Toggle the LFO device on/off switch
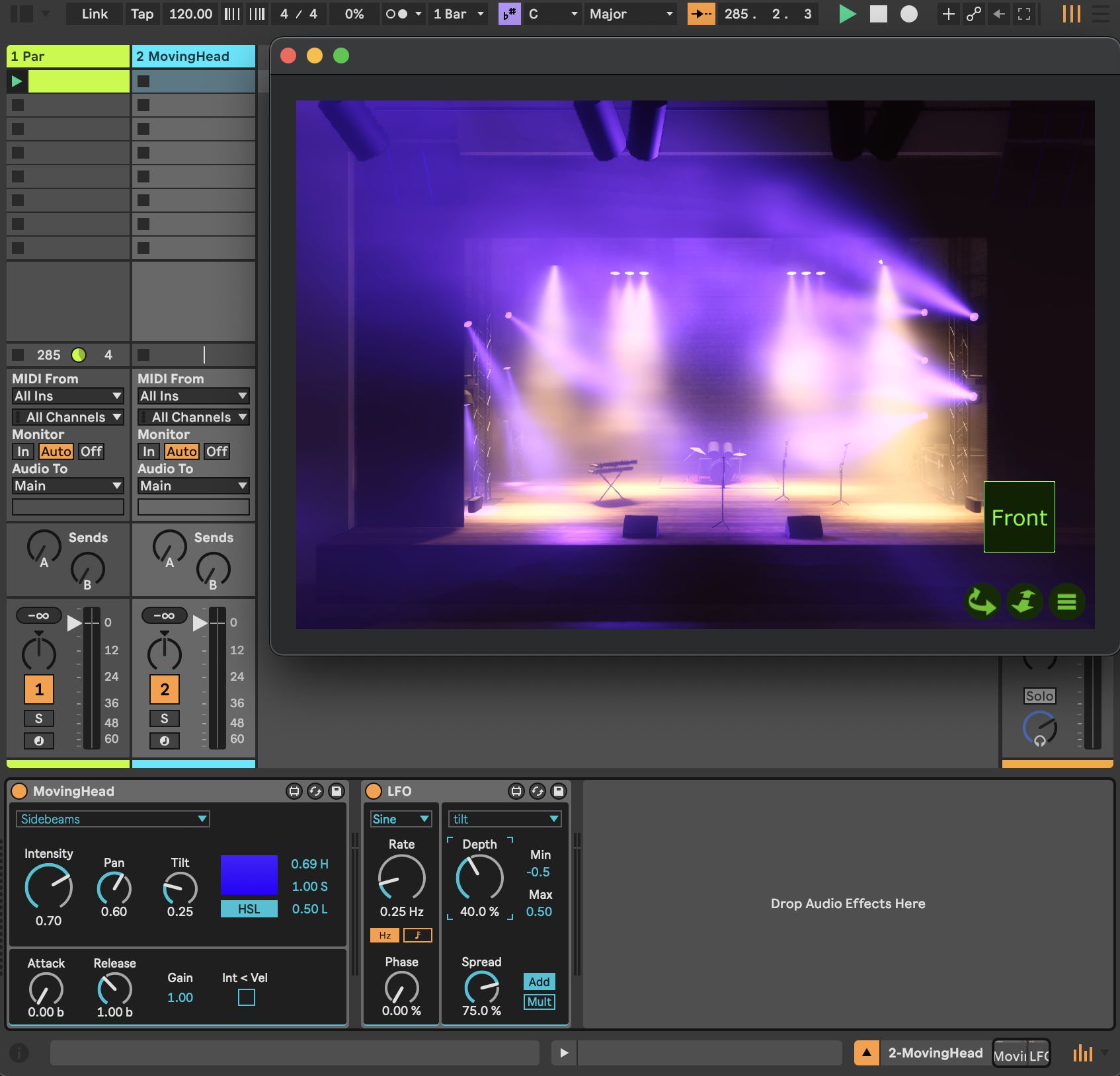Screen dimensions: 1120x1076 [374, 791]
